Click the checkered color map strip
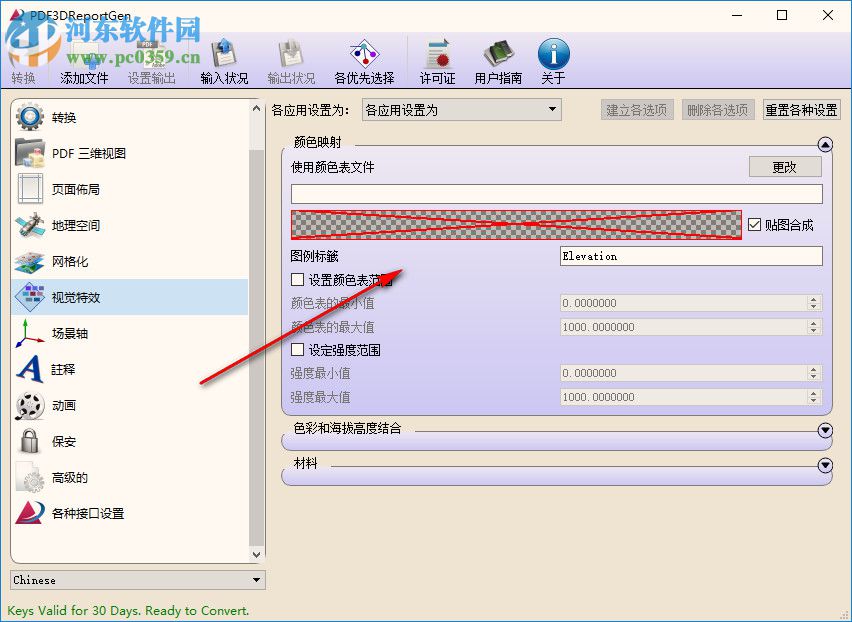 (x=513, y=224)
